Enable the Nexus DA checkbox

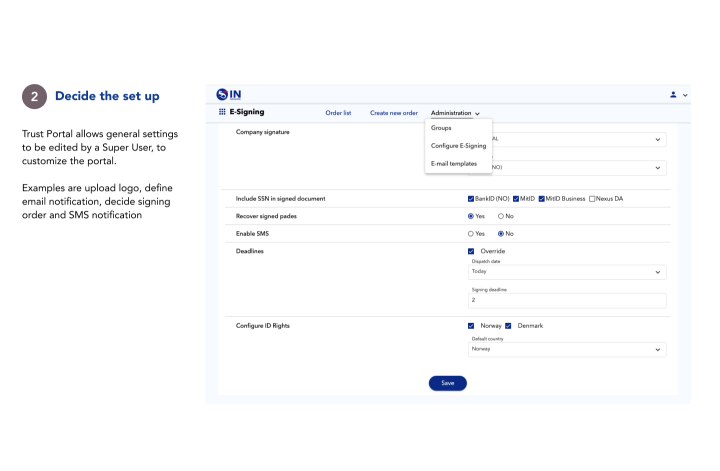coord(594,198)
